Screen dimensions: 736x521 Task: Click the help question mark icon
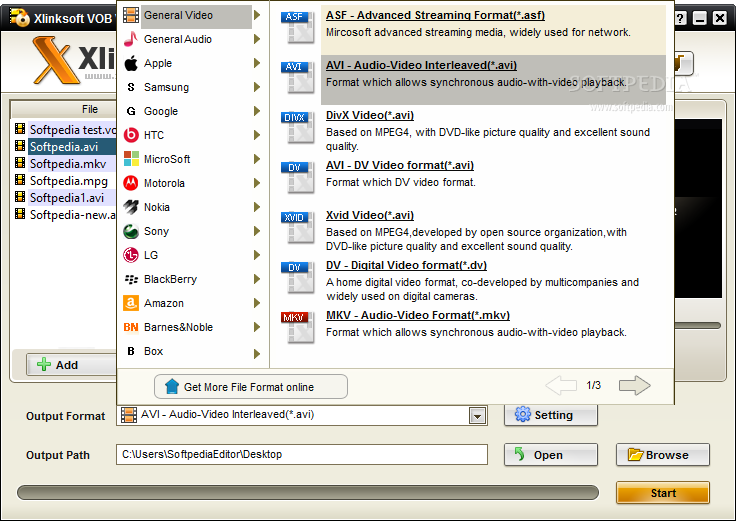[681, 18]
